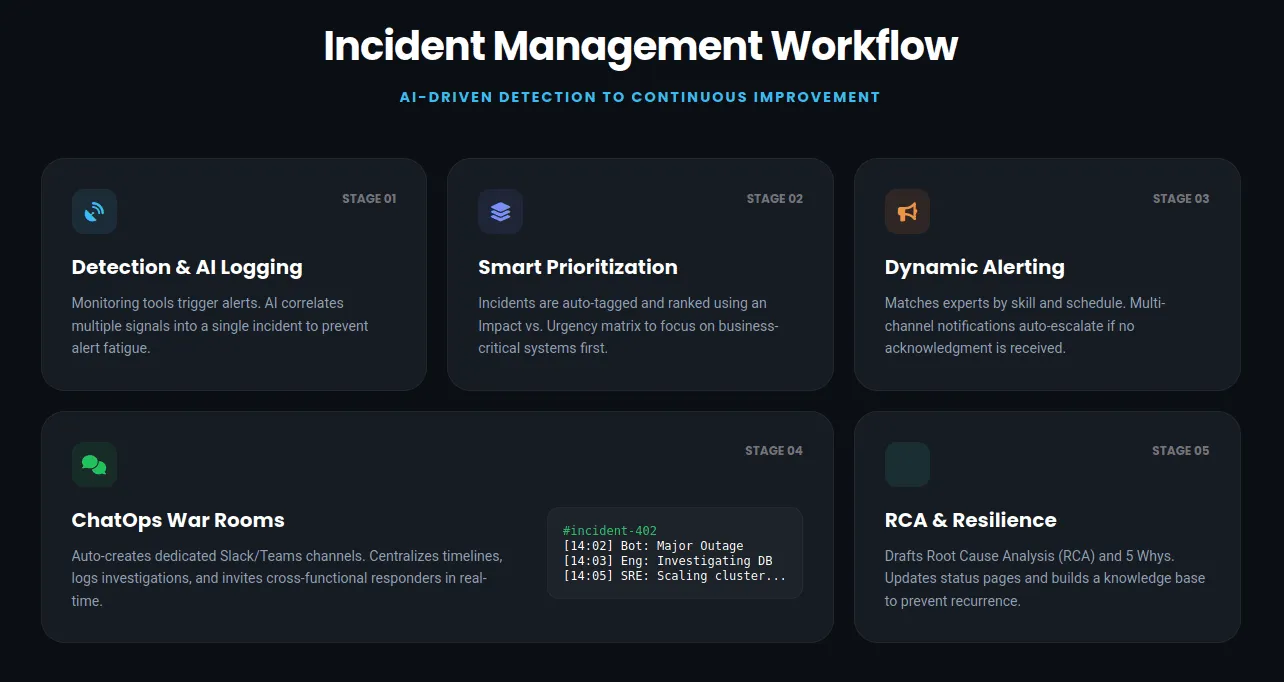Click the STAGE 03 label on Dynamic Alerting
Image resolution: width=1284 pixels, height=682 pixels.
[x=1181, y=198]
